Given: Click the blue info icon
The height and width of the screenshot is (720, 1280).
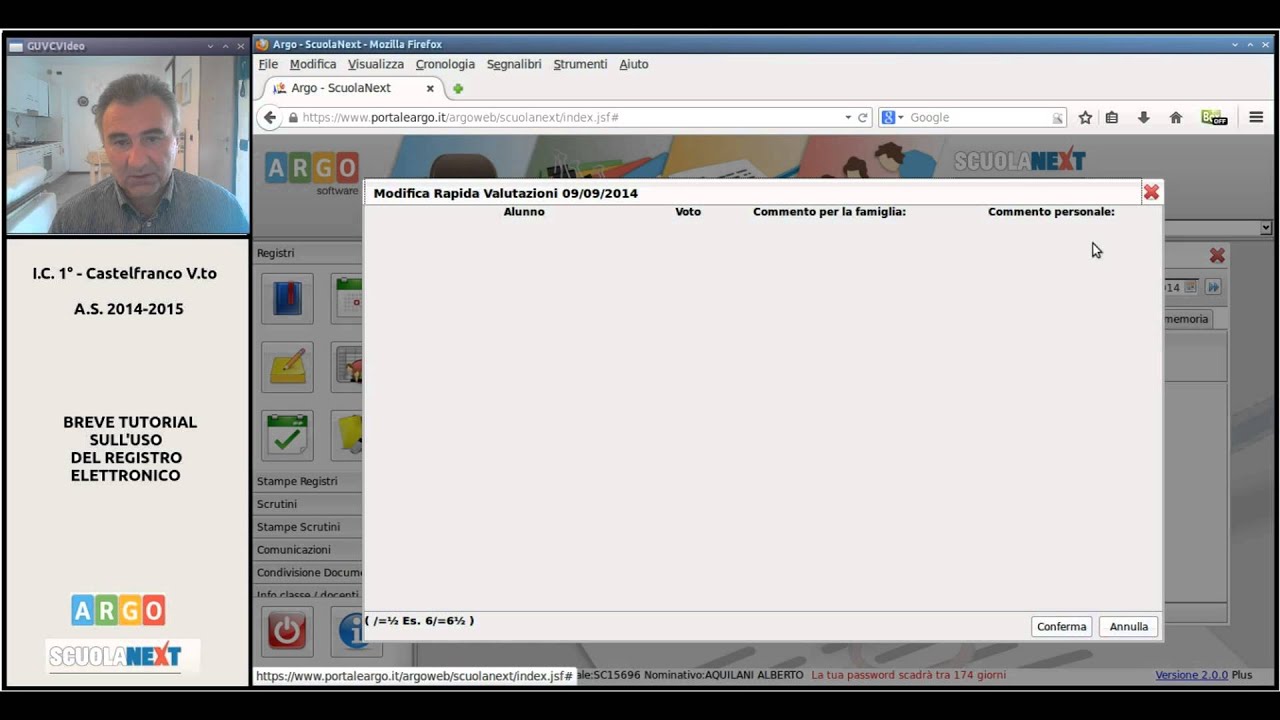Looking at the screenshot, I should [350, 631].
